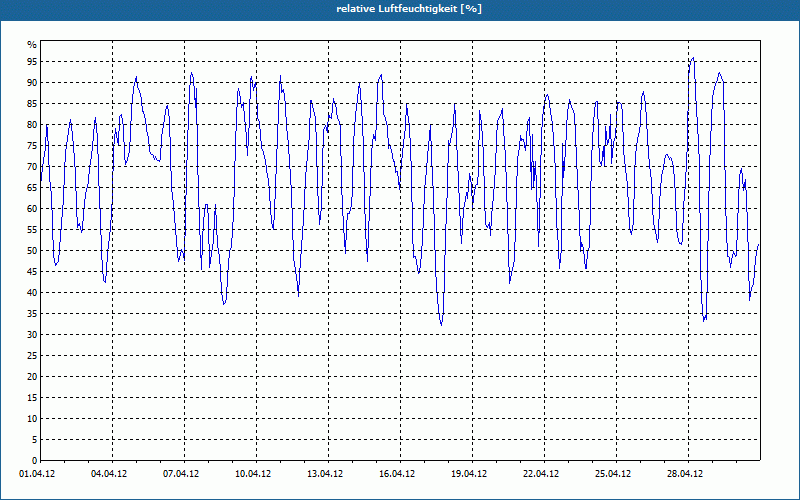Click the y-axis value 40
This screenshot has height=500, width=800.
tap(32, 293)
